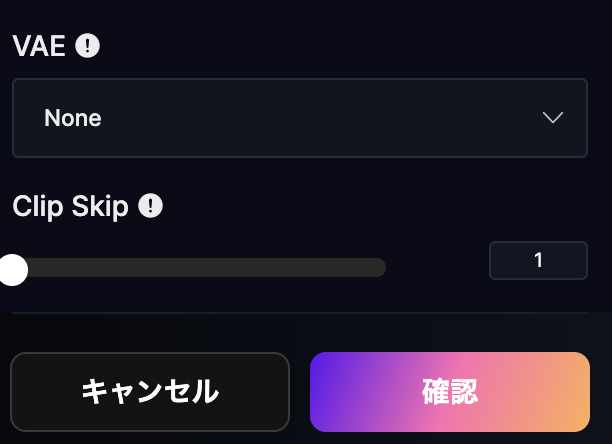Click the "Clip Skip" label text

click(x=70, y=206)
